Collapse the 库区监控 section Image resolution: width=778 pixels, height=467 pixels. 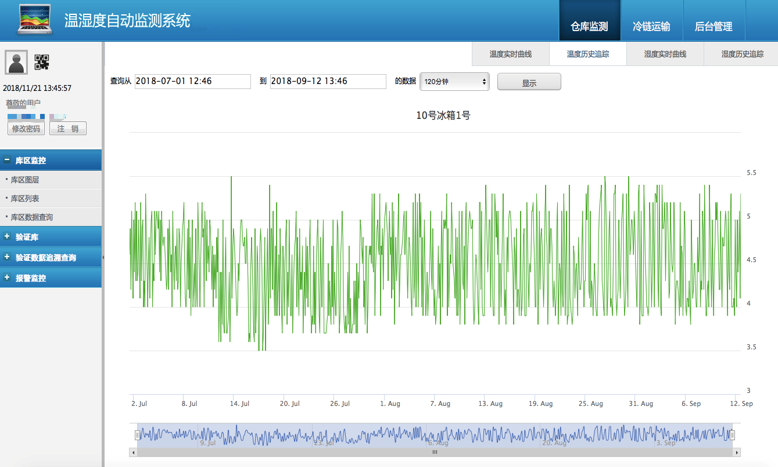coord(50,160)
